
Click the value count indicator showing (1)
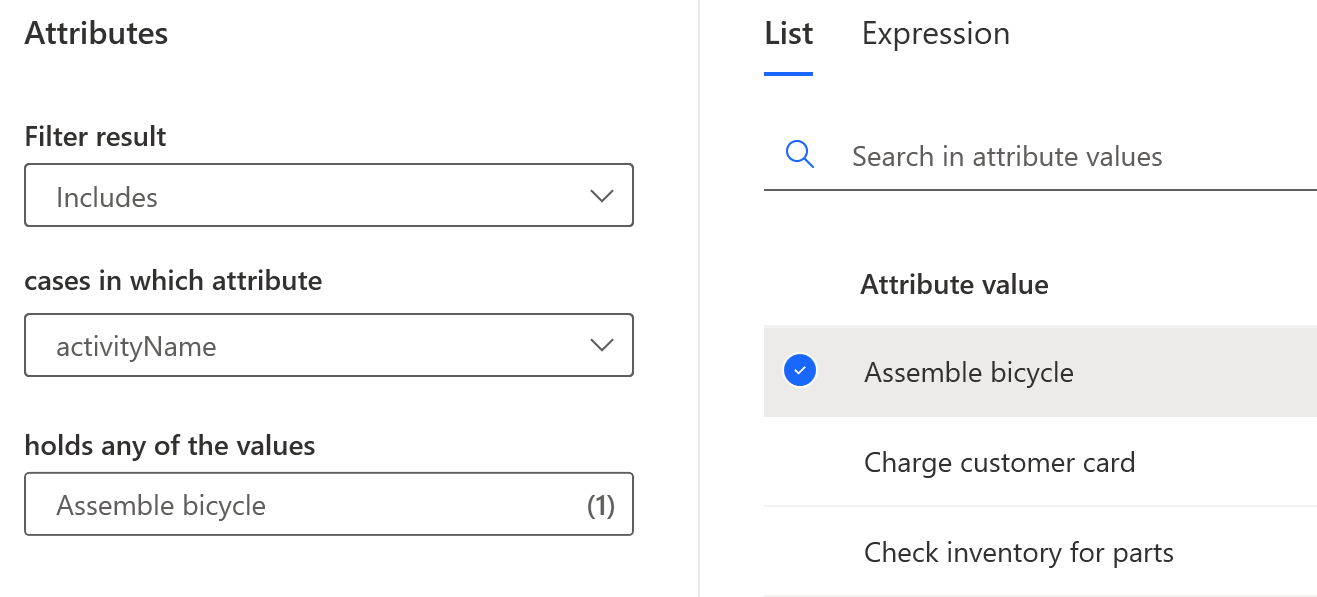pos(601,505)
